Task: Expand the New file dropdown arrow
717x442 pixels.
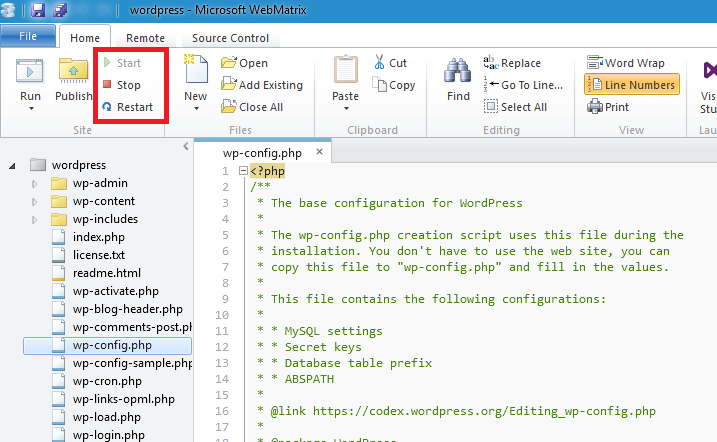Action: tap(196, 109)
